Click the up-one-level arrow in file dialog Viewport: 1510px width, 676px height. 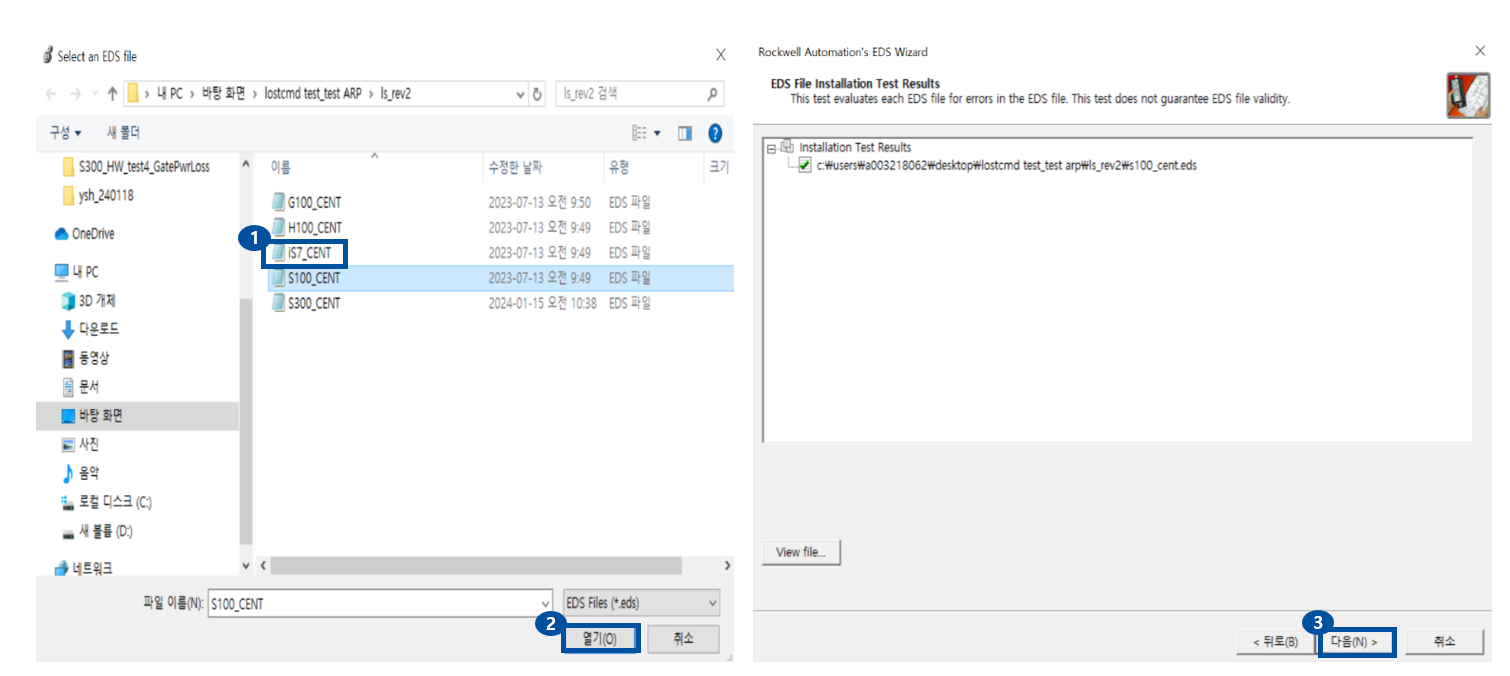point(112,94)
